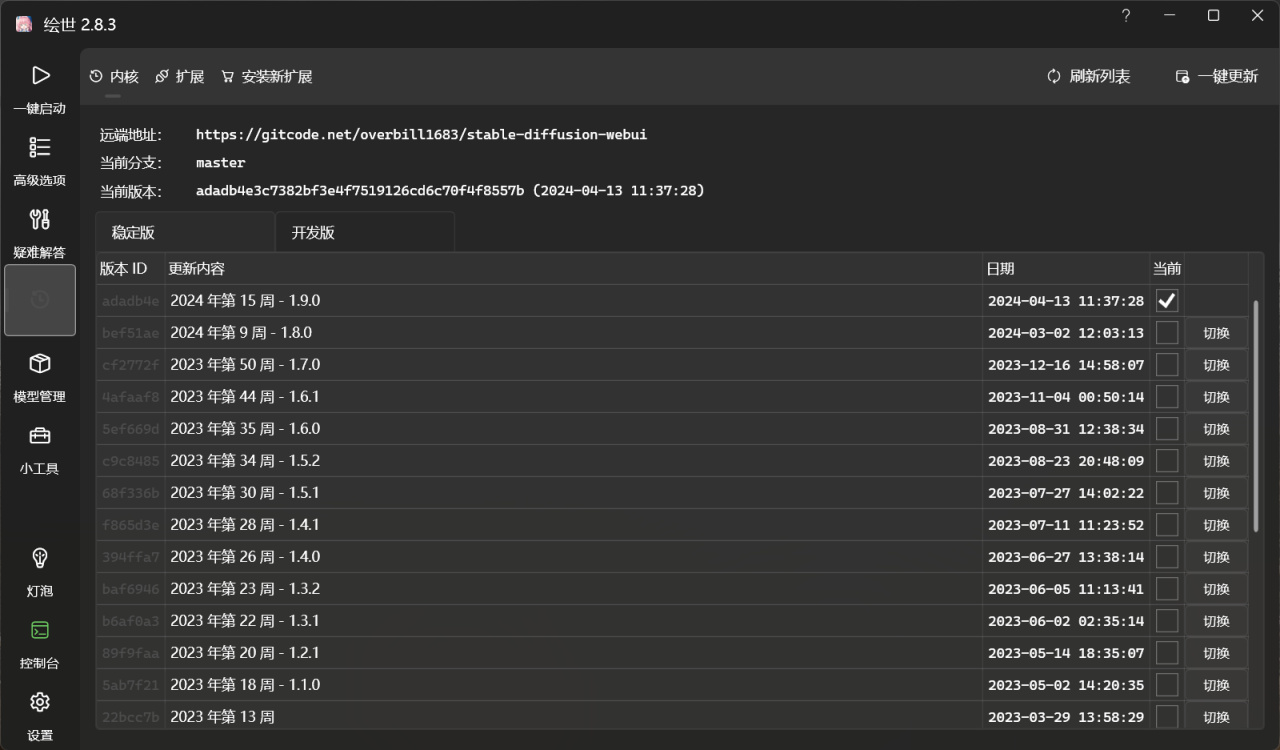Click the help question mark icon
The image size is (1280, 750).
pyautogui.click(x=1126, y=16)
